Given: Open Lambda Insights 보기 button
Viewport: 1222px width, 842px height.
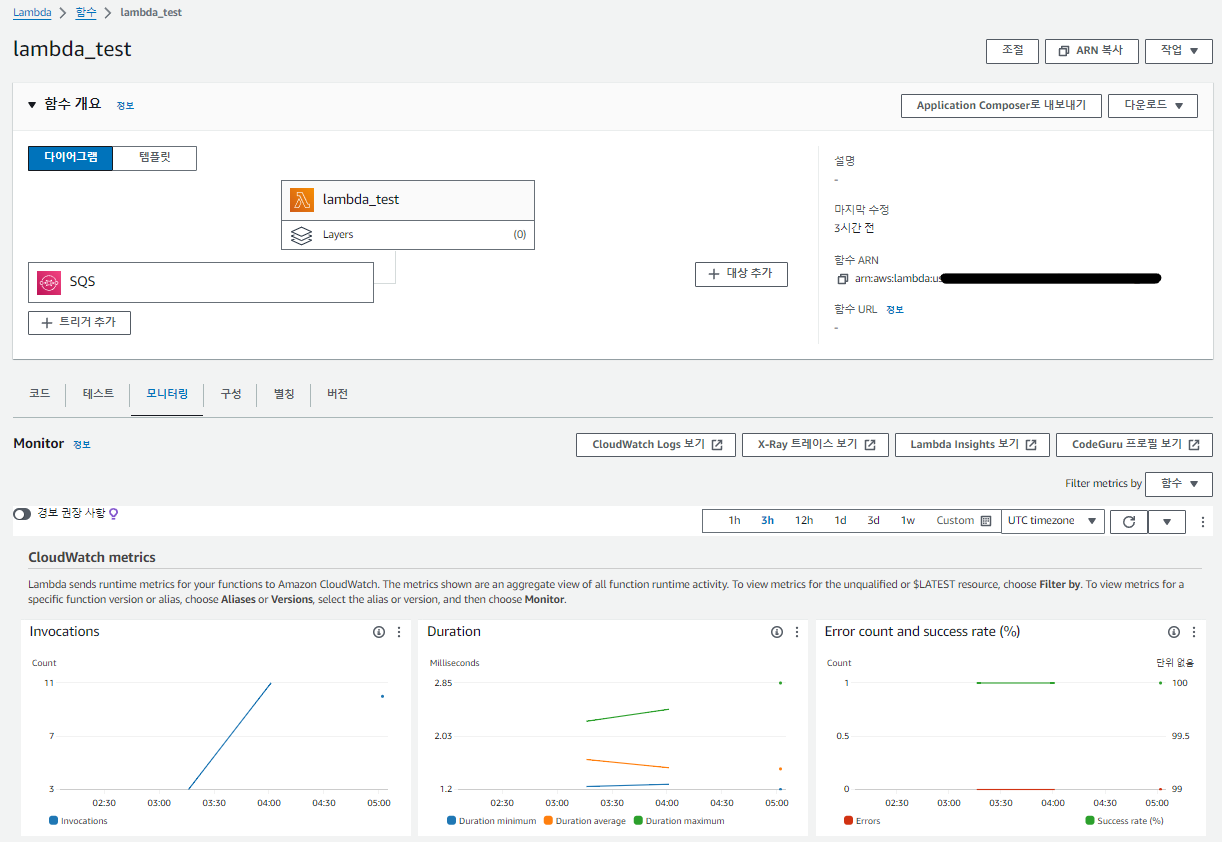Looking at the screenshot, I should pos(973,445).
